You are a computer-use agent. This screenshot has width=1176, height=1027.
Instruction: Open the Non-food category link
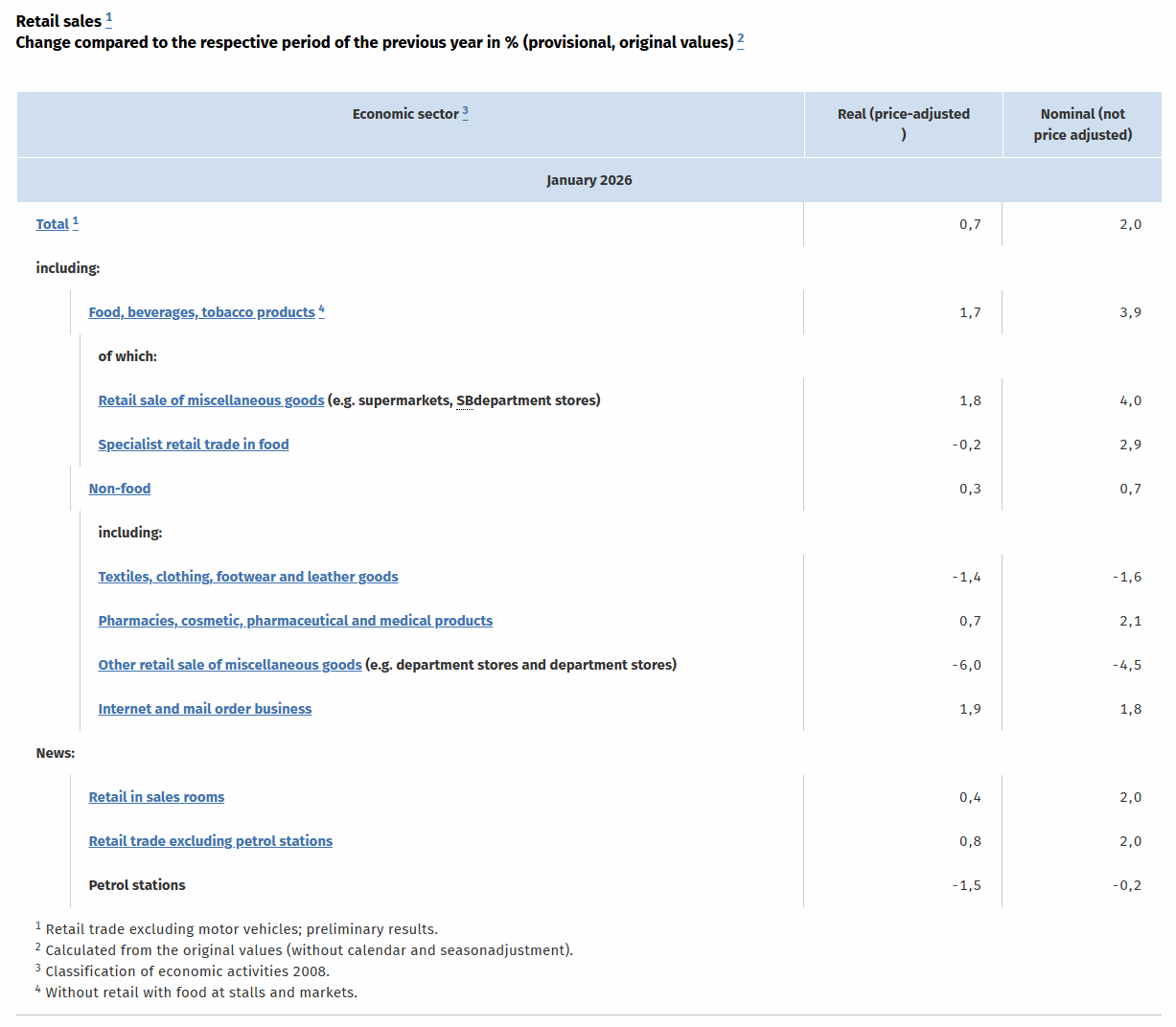coord(119,489)
